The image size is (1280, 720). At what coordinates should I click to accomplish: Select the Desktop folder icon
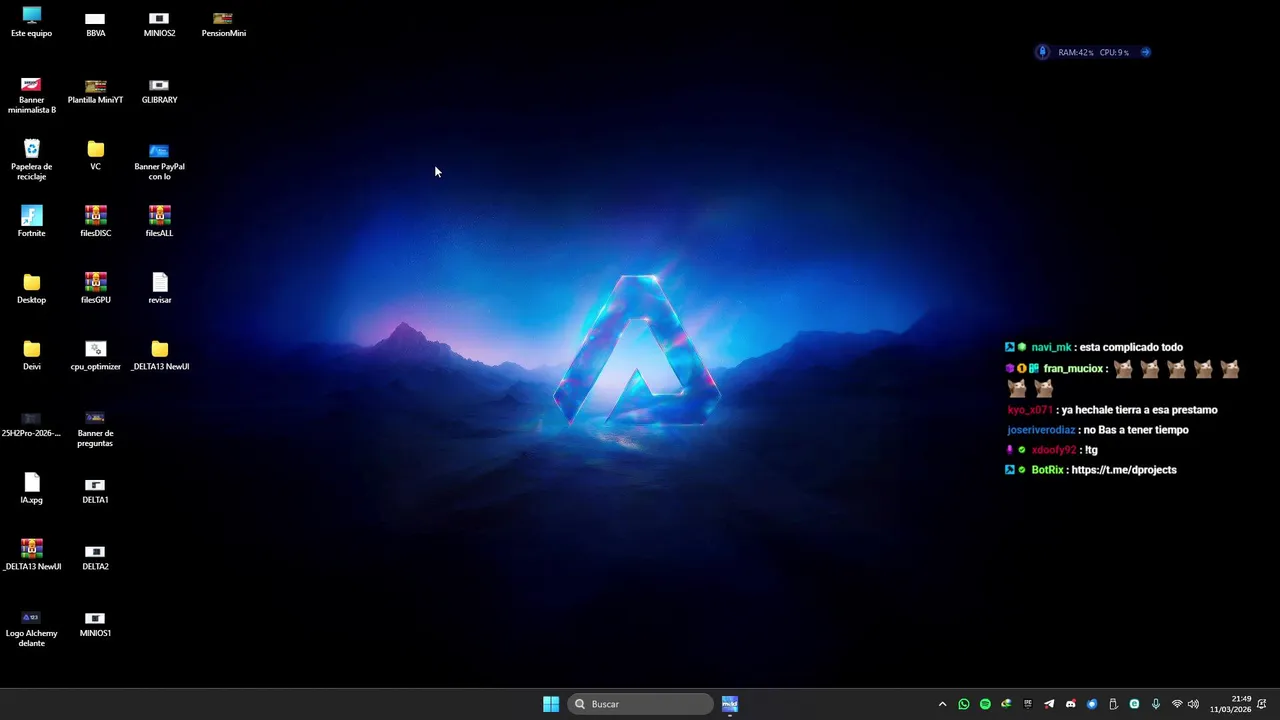pos(32,289)
